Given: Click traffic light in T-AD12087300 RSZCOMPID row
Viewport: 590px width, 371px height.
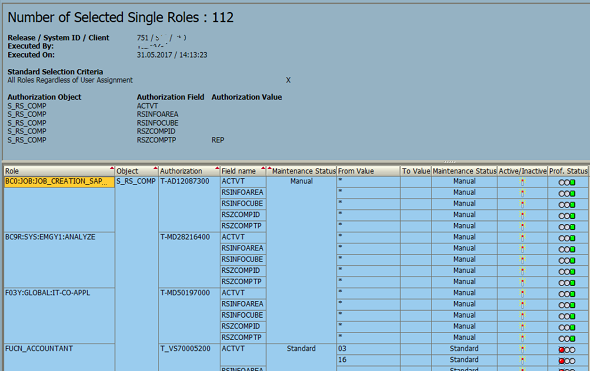Looking at the screenshot, I should point(567,216).
